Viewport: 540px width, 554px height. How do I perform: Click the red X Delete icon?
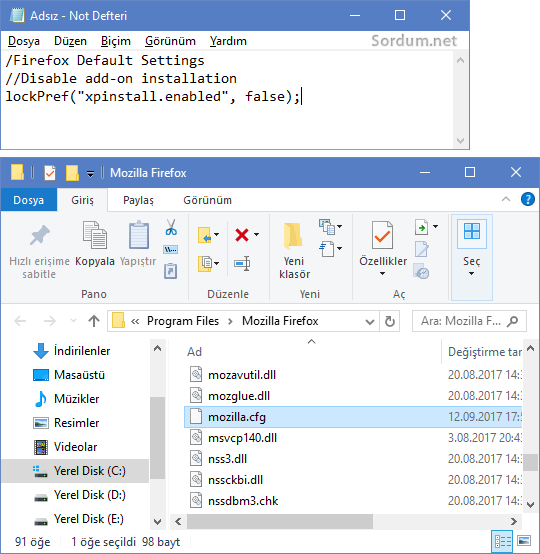[x=242, y=235]
